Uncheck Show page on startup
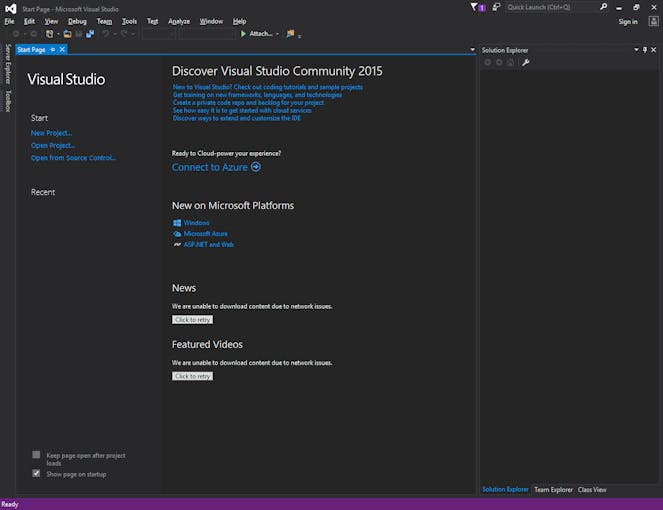Image resolution: width=663 pixels, height=510 pixels. [36, 474]
